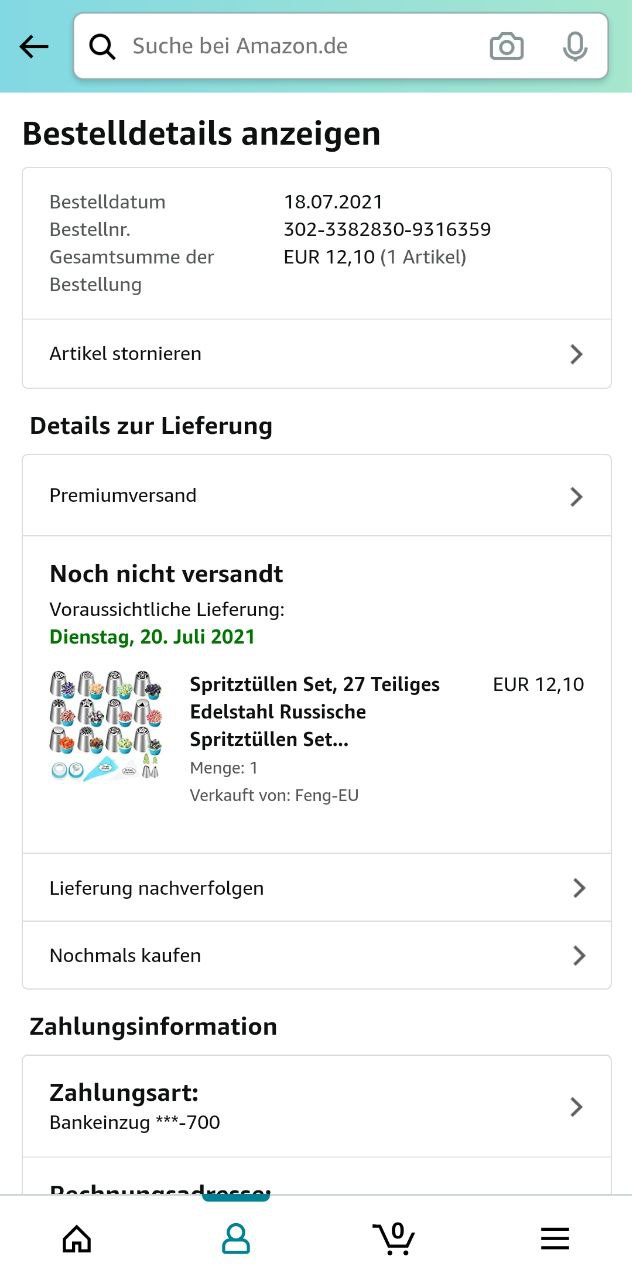Open Spritztüllen Set product title link

(314, 712)
